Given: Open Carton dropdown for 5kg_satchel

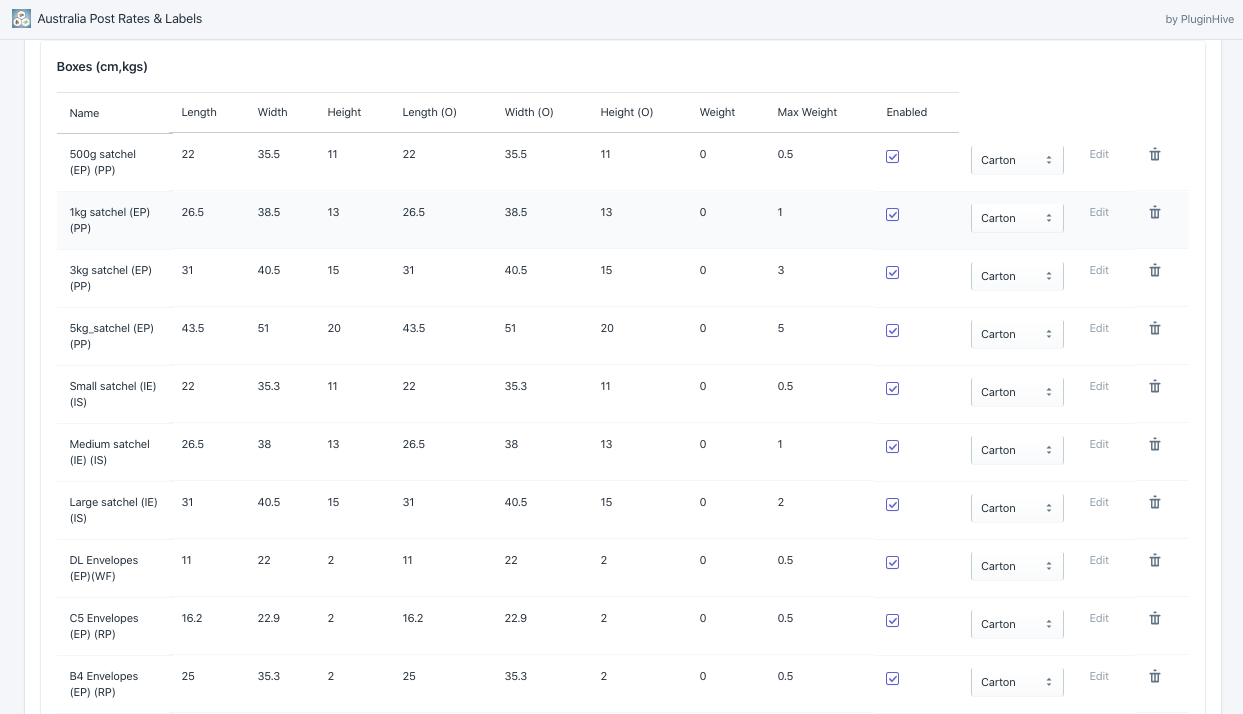Looking at the screenshot, I should [x=1017, y=334].
